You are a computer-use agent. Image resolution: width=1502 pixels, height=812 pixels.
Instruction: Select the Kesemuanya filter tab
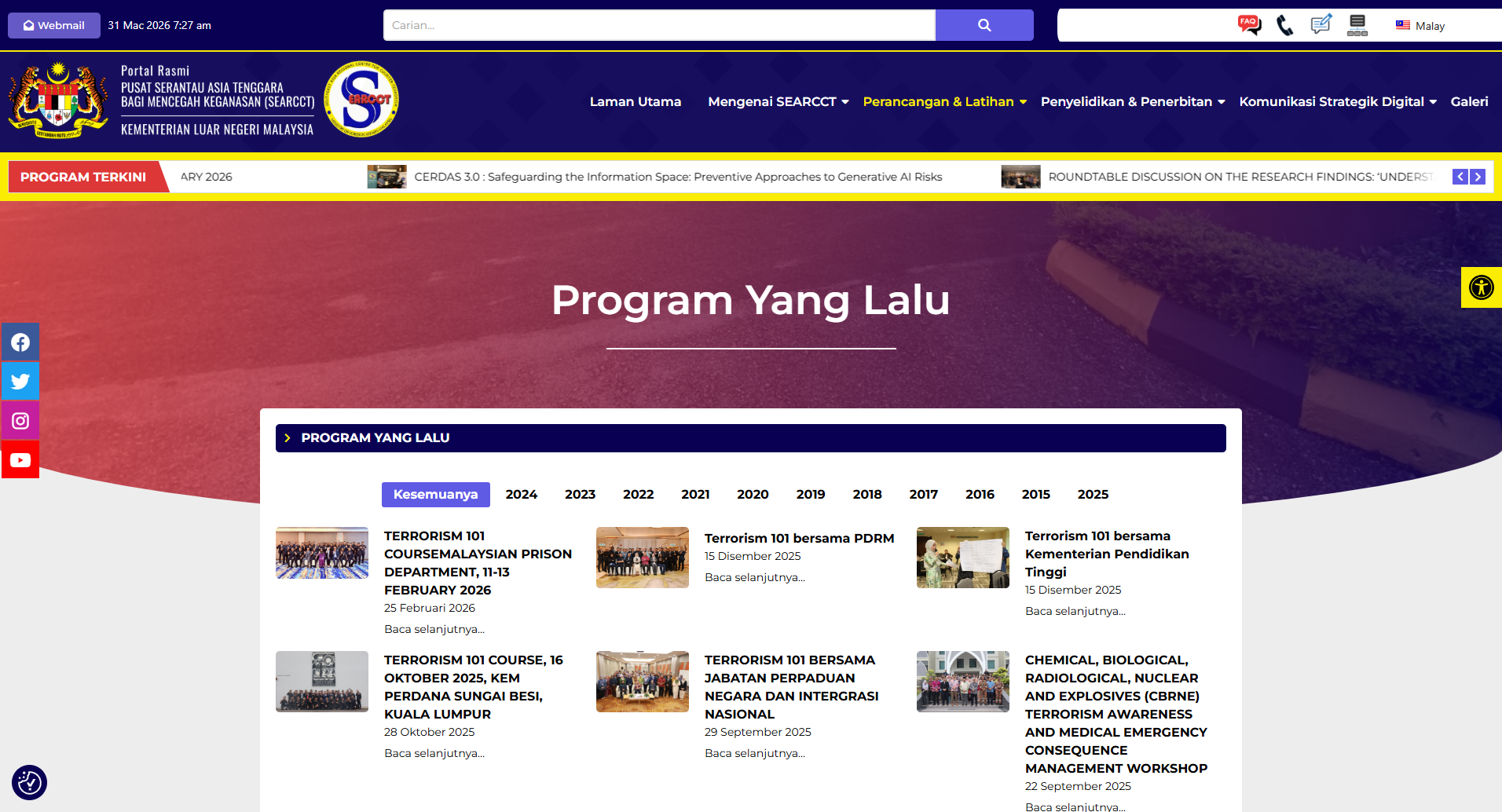click(435, 495)
